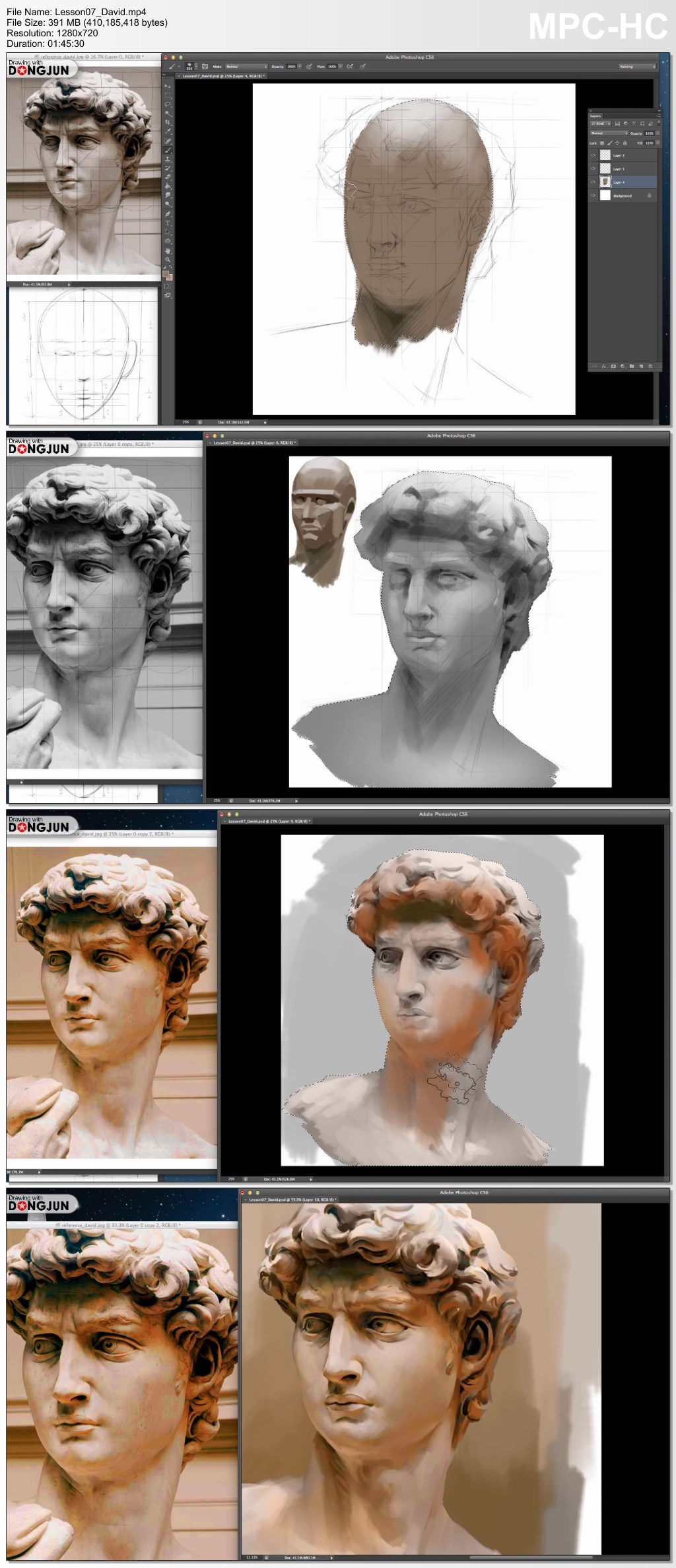676x1568 pixels.
Task: Open the layer filter Kind dropdown
Action: pyautogui.click(x=601, y=124)
